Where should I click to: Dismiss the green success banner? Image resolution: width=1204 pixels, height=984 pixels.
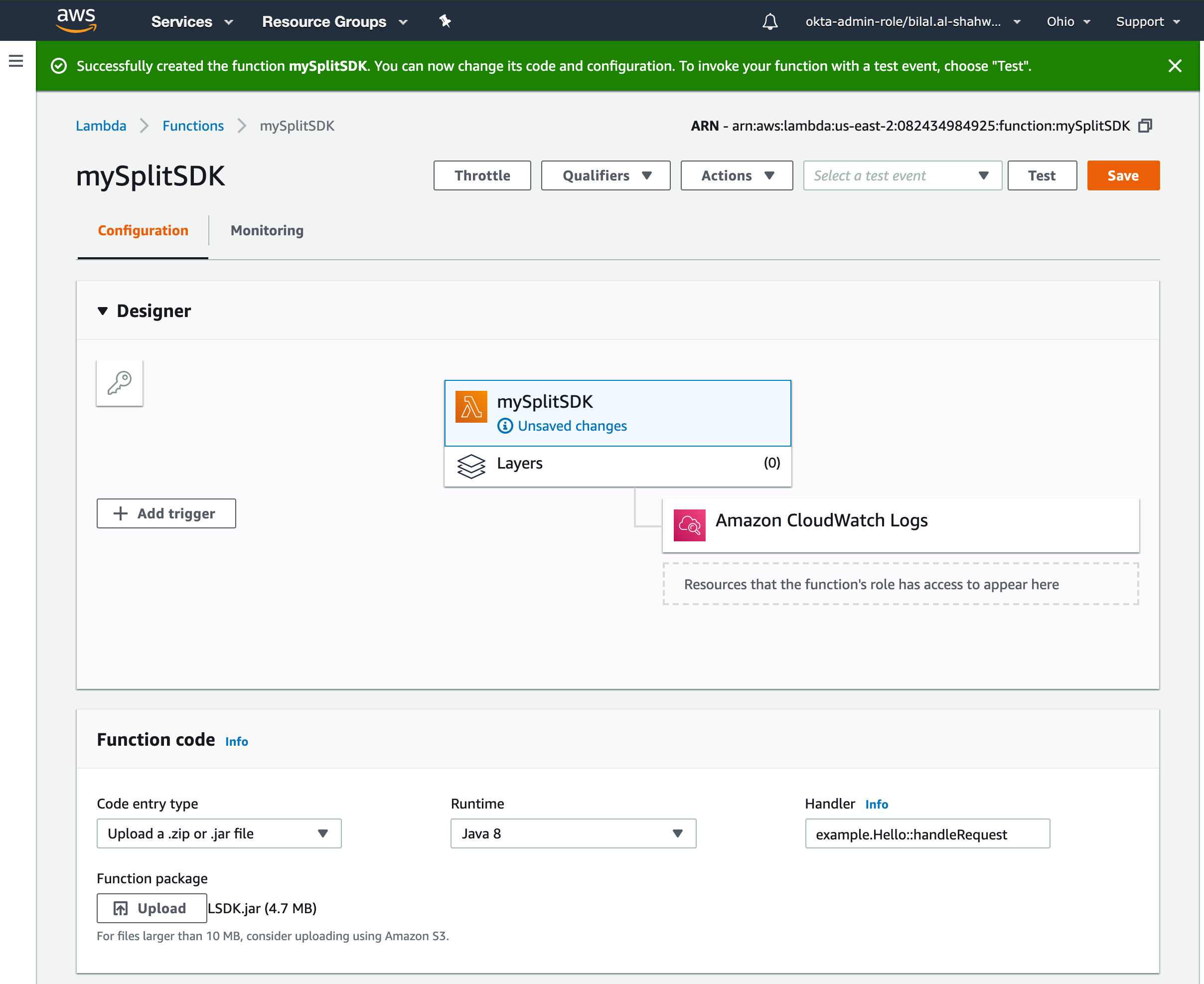point(1175,66)
